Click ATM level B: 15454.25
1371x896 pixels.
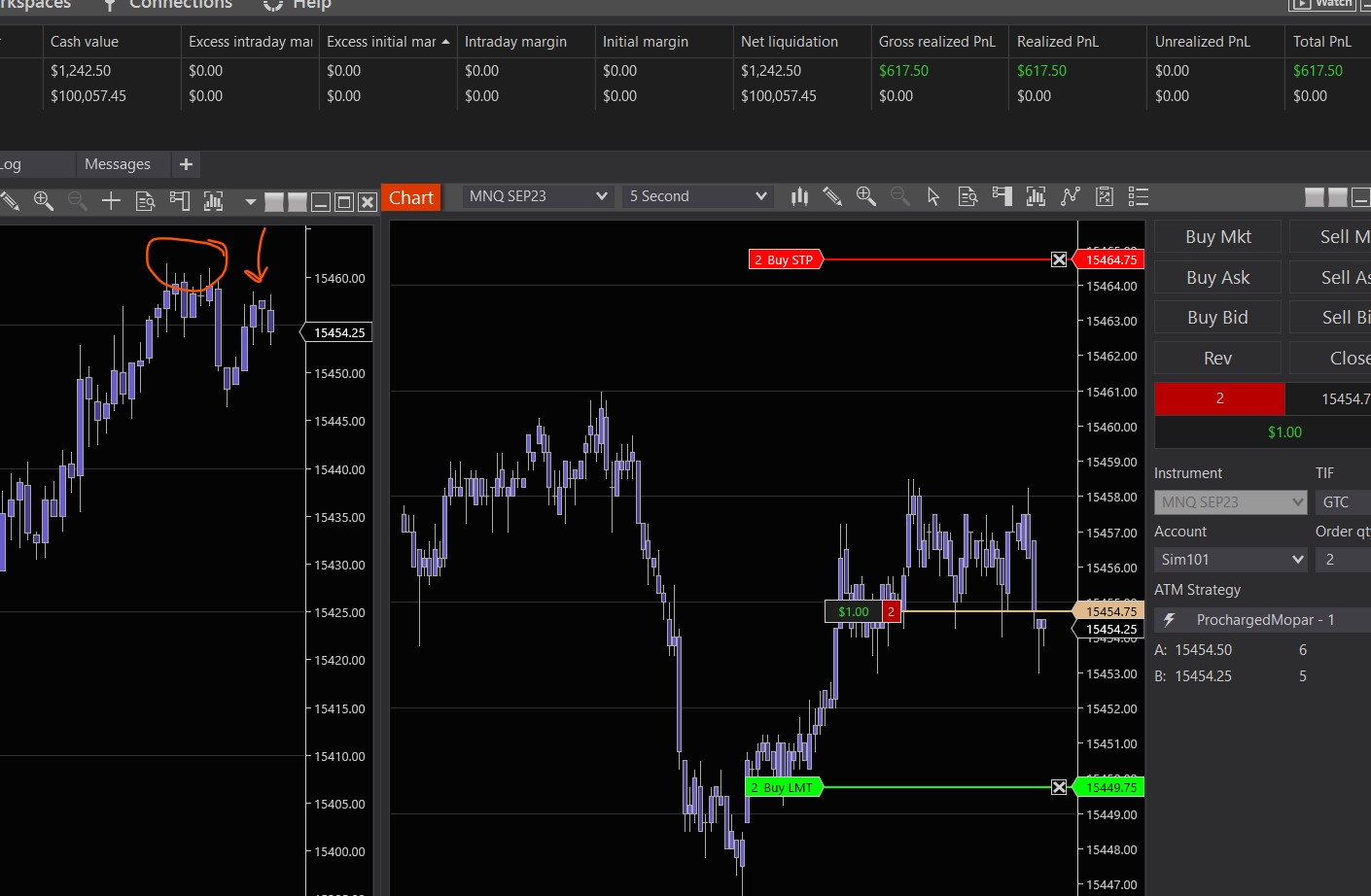1193,676
